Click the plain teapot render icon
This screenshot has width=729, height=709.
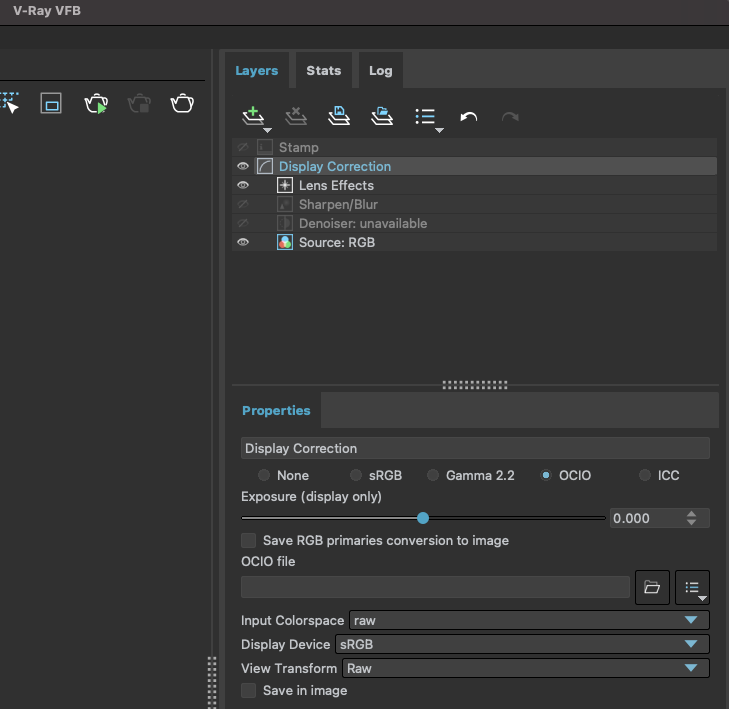[x=182, y=103]
